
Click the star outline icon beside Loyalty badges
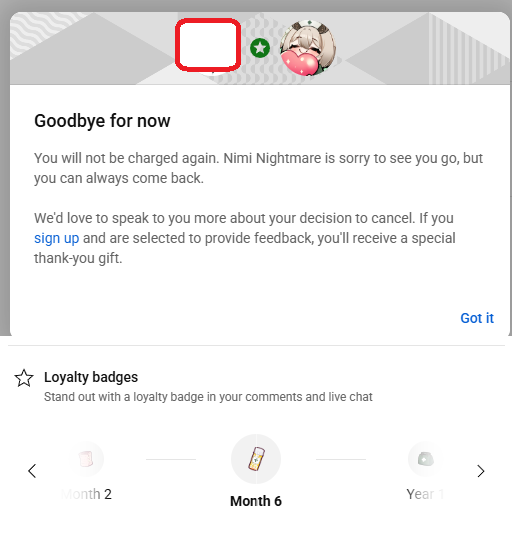pyautogui.click(x=24, y=378)
